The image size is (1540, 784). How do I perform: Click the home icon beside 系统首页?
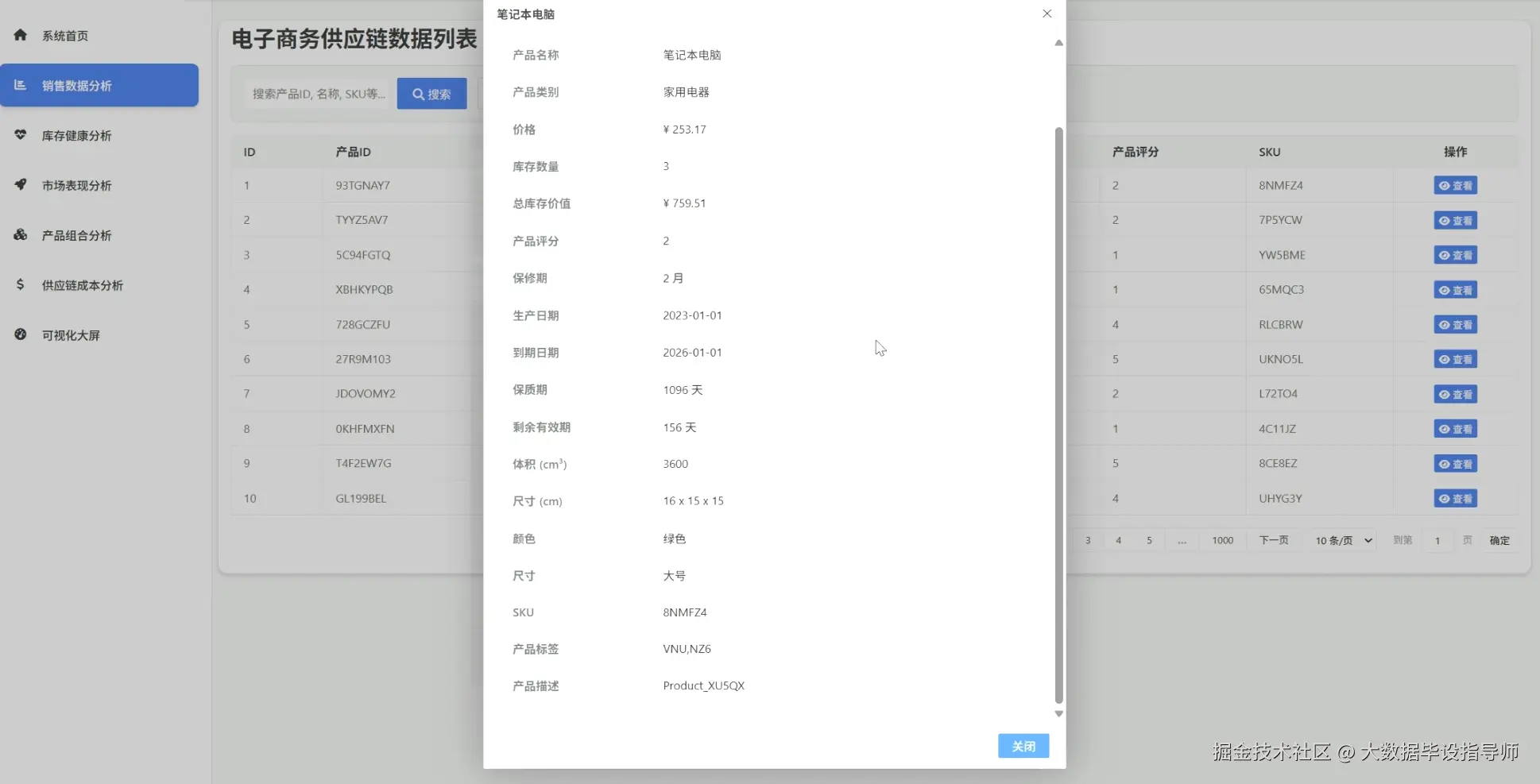tap(20, 35)
